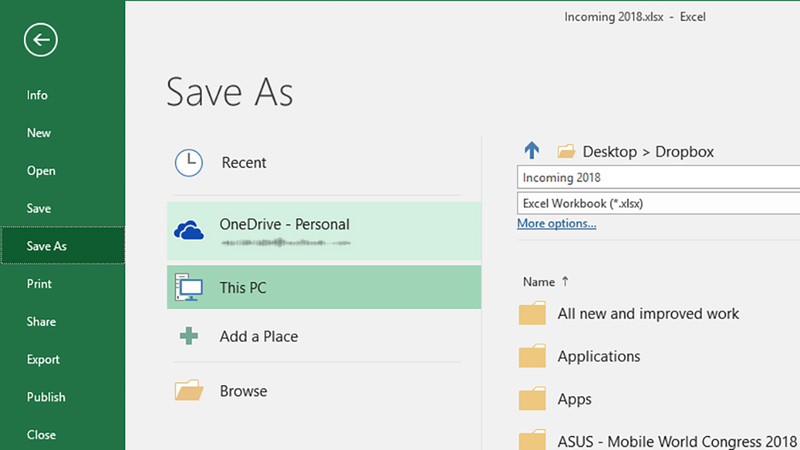Image resolution: width=800 pixels, height=450 pixels.
Task: Click the Name column header
Action: click(x=539, y=282)
